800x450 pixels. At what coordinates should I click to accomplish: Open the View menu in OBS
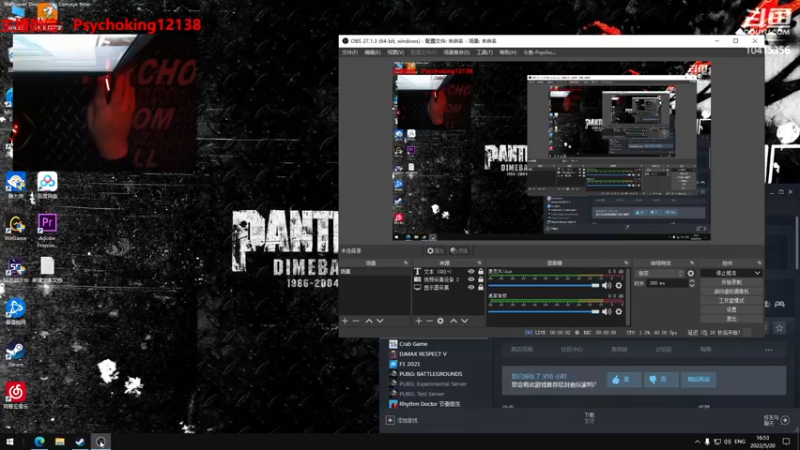(395, 53)
